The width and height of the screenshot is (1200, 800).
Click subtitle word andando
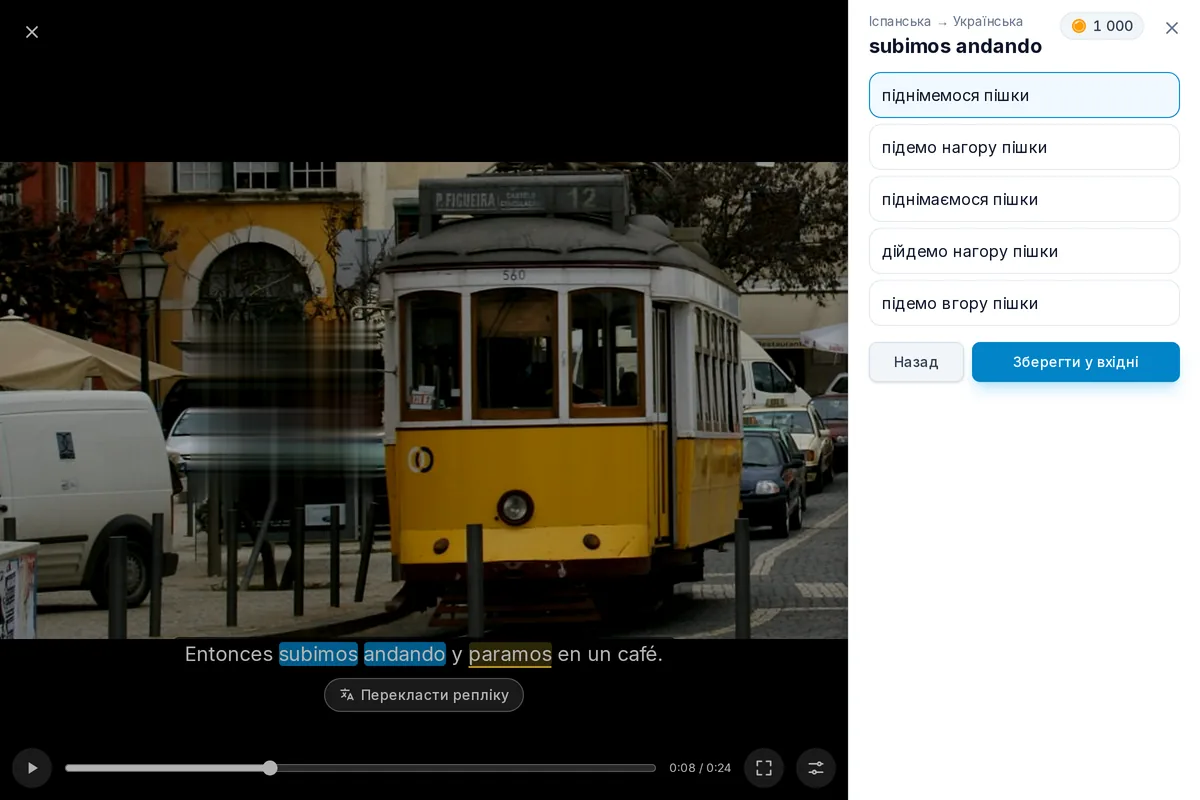coord(405,654)
